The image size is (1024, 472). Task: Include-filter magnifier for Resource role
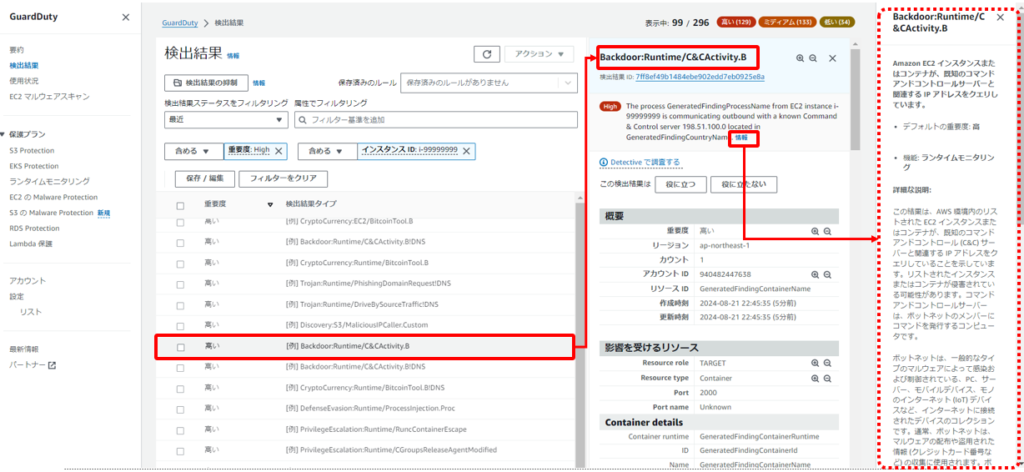coord(815,363)
